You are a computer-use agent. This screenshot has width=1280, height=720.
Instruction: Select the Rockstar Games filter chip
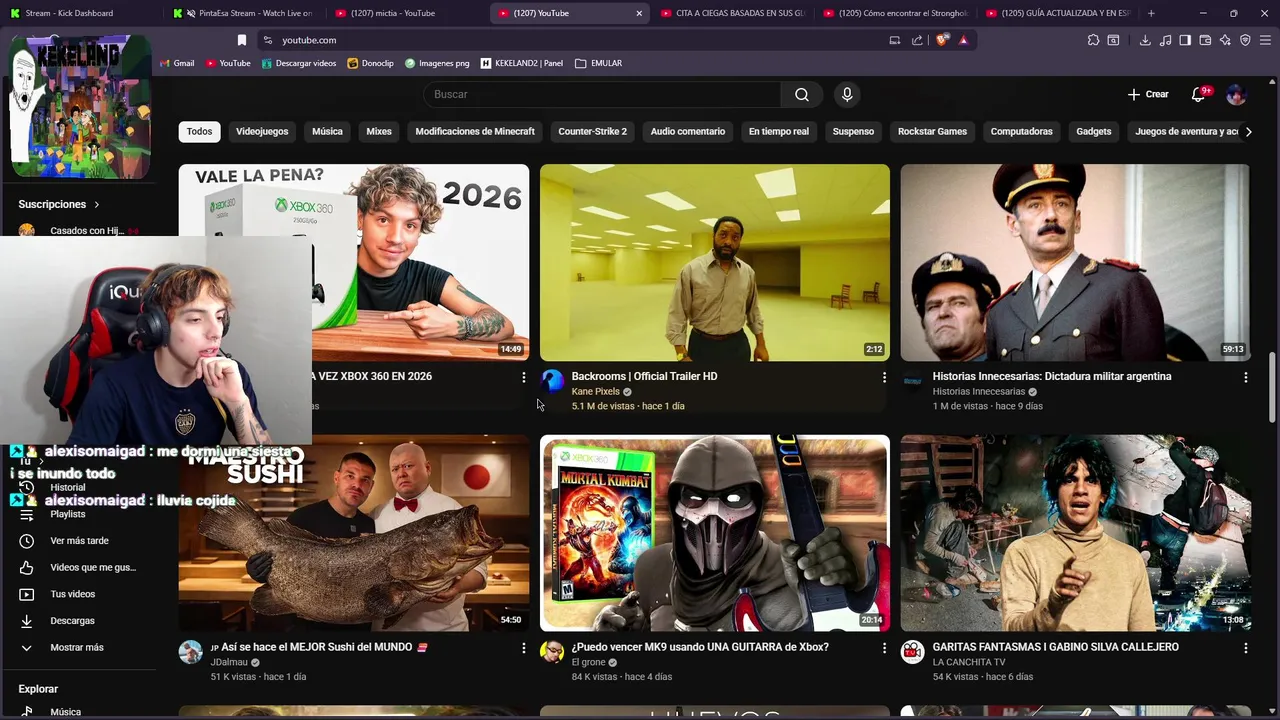[932, 131]
